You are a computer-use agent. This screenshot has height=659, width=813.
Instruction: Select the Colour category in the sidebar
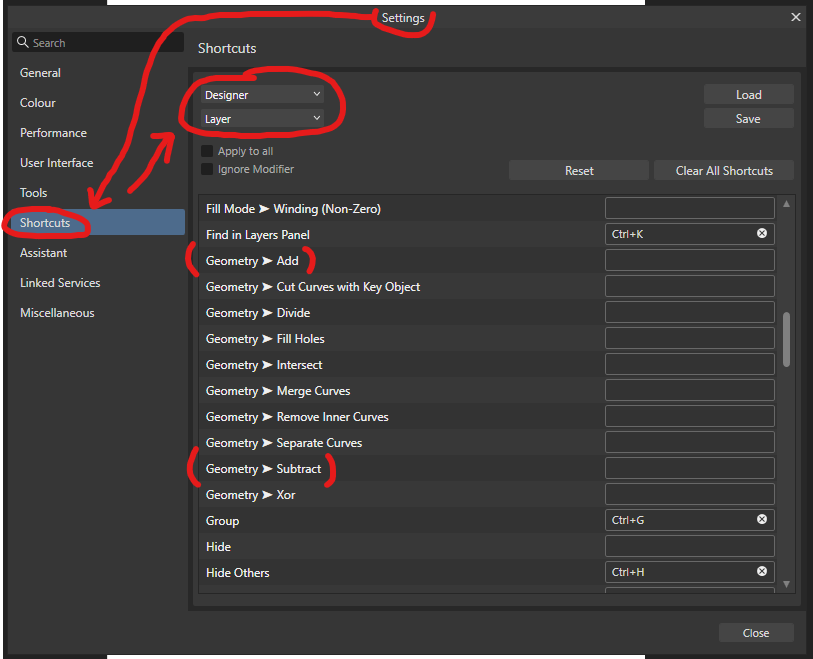coord(37,102)
